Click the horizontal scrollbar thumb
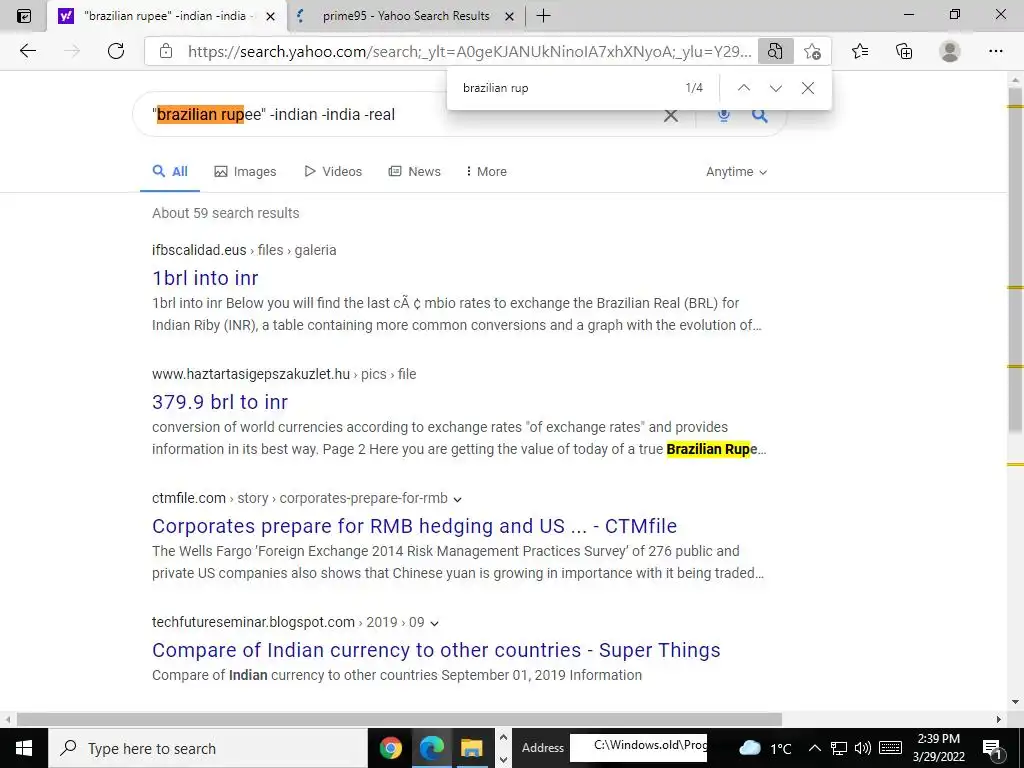Image resolution: width=1024 pixels, height=768 pixels. tap(399, 720)
